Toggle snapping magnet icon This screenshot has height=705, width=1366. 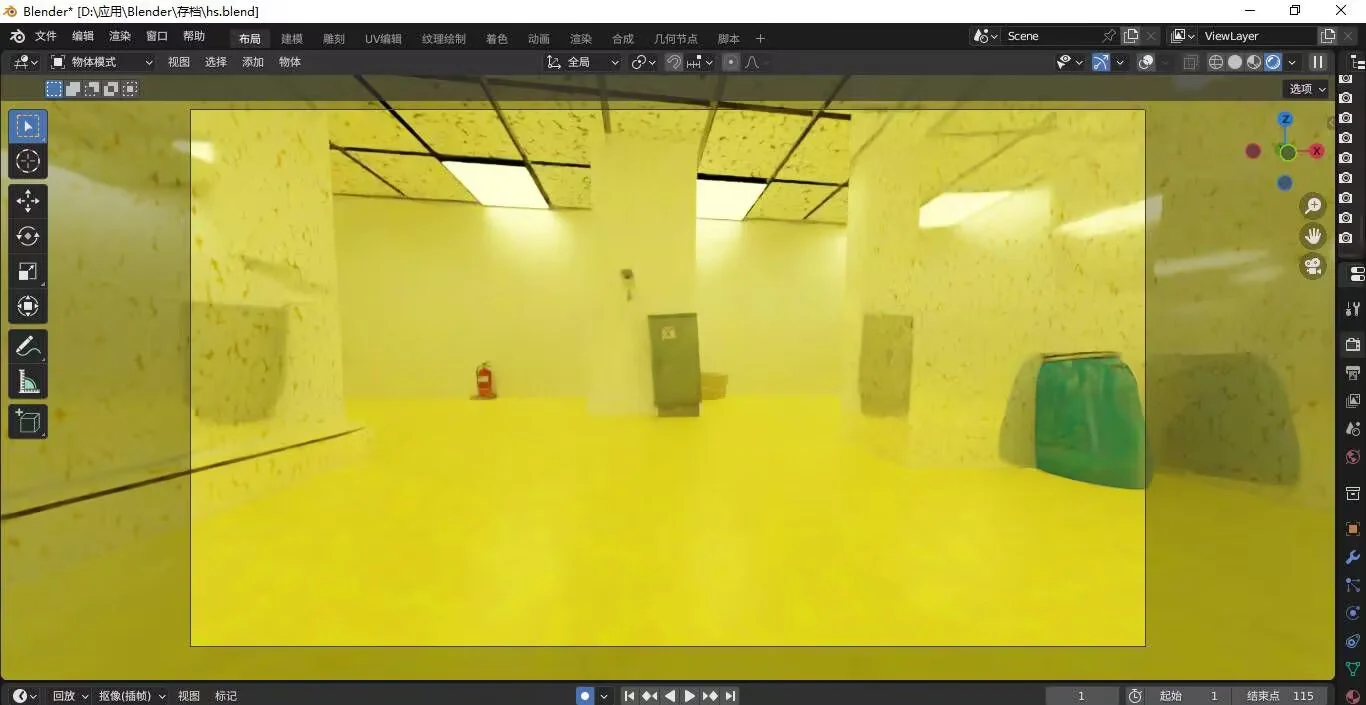(x=675, y=62)
